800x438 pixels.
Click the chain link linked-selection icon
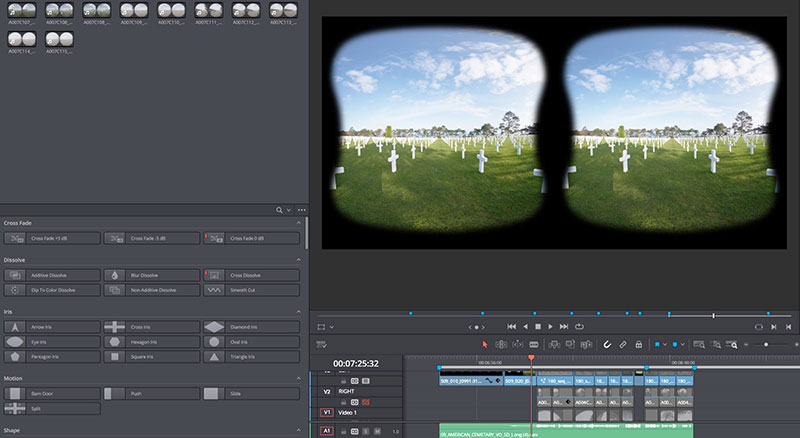point(622,345)
